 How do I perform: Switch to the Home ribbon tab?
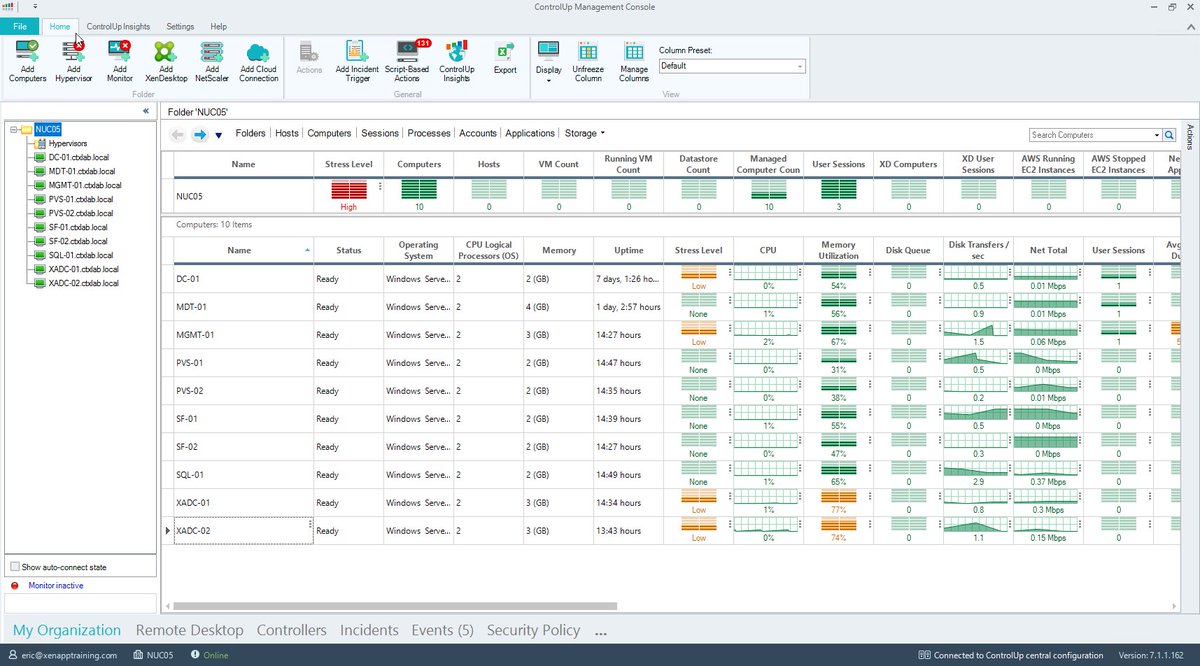click(61, 26)
